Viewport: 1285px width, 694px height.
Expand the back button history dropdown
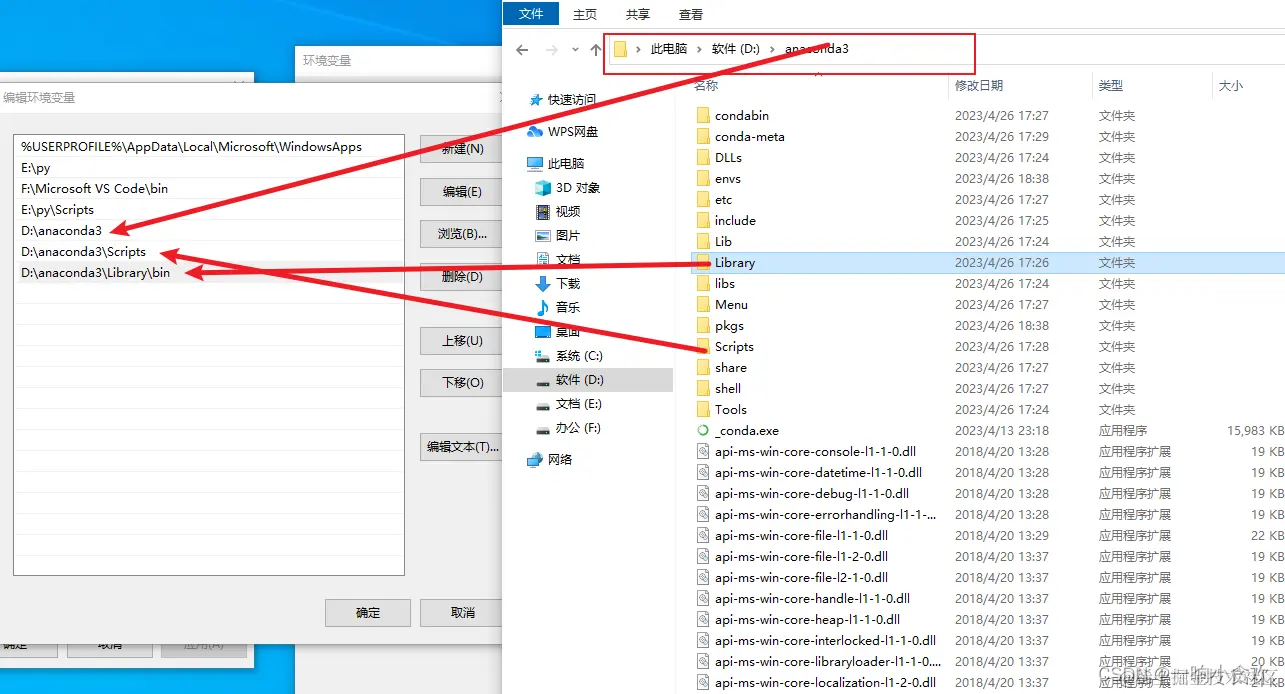coord(575,48)
